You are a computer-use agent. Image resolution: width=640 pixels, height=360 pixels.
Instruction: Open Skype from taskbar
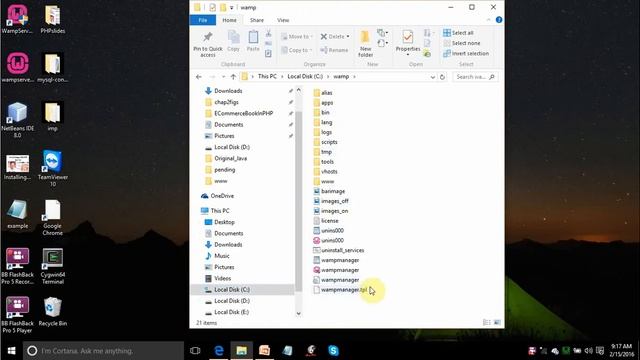click(333, 351)
